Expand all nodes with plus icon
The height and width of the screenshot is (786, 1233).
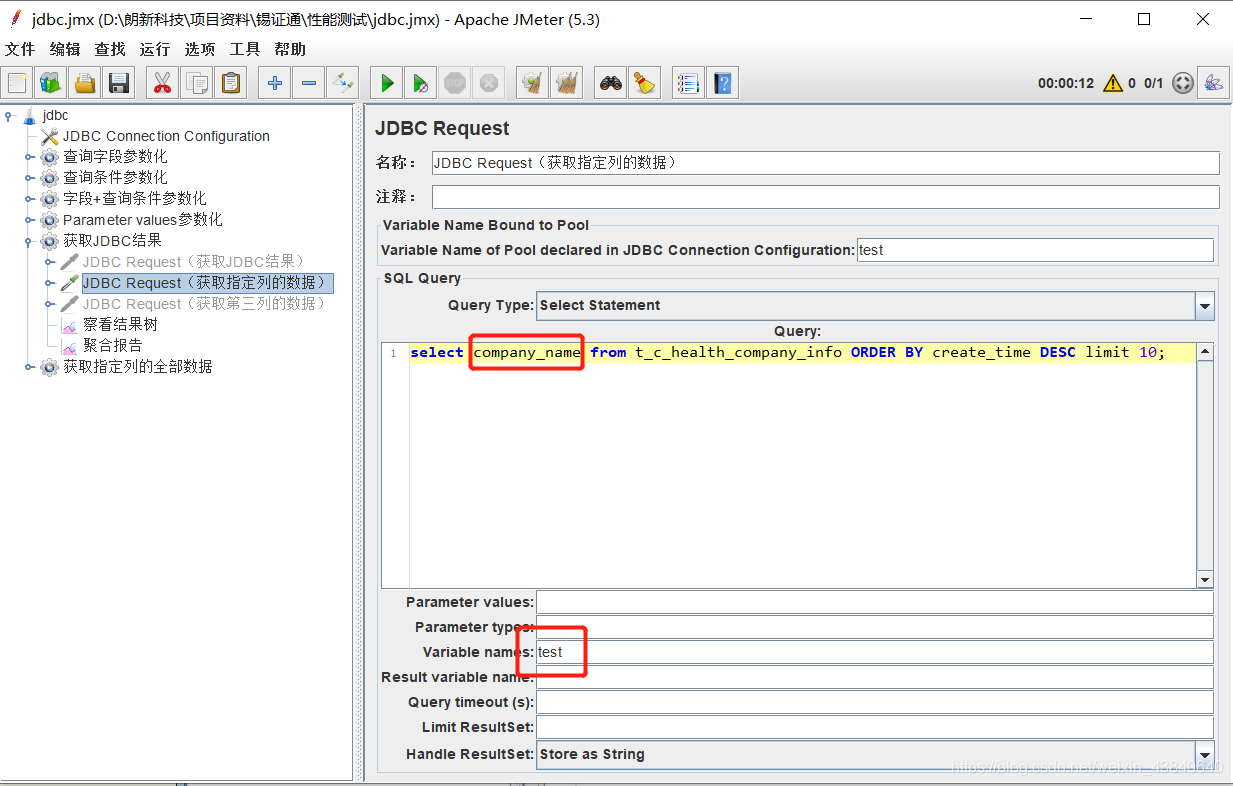point(274,83)
